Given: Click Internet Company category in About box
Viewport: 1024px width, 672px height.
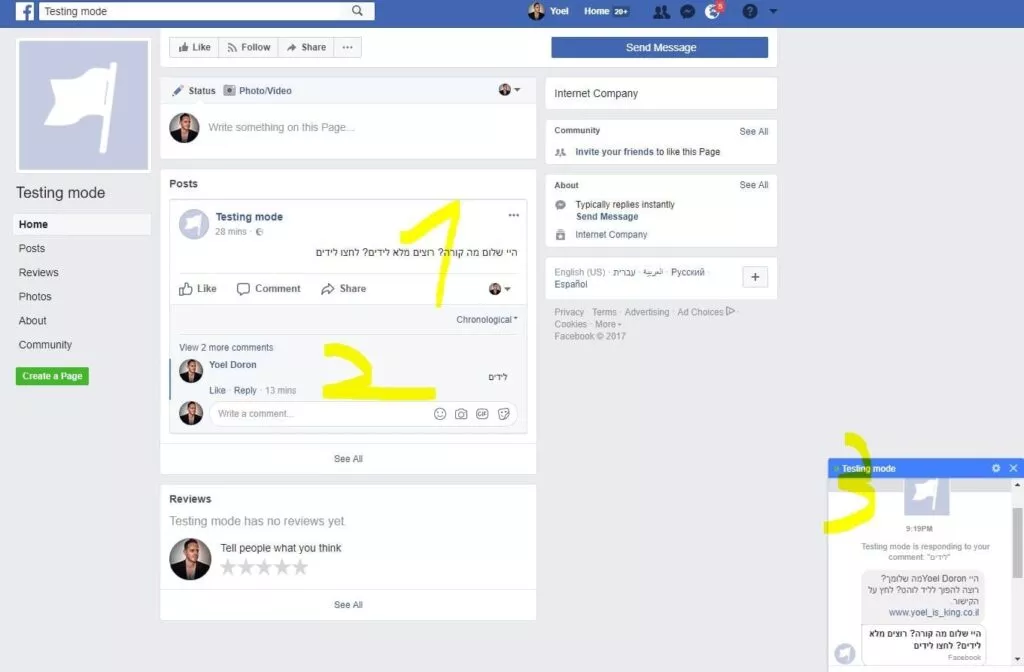Looking at the screenshot, I should coord(611,234).
